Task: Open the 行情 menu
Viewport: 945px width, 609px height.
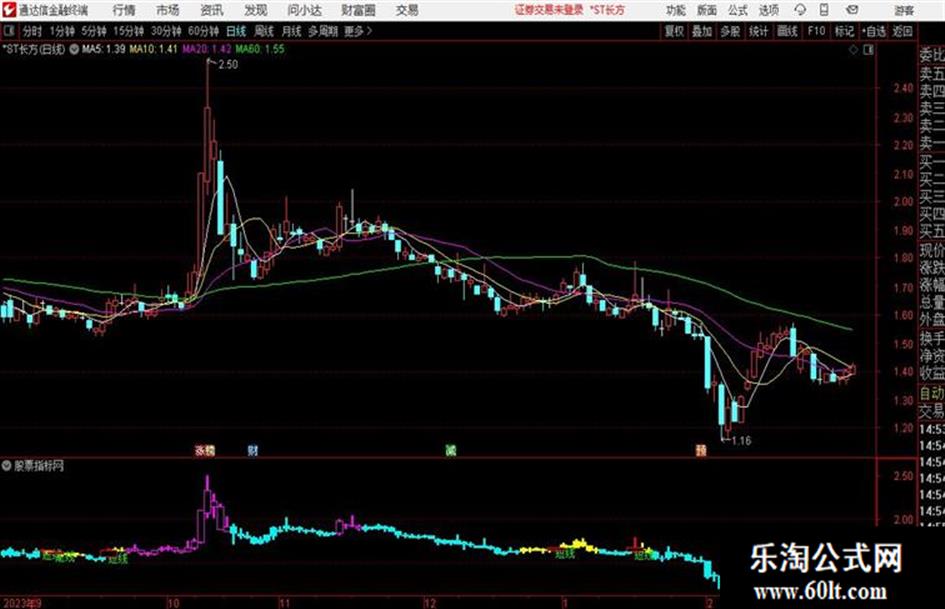Action: [x=124, y=10]
